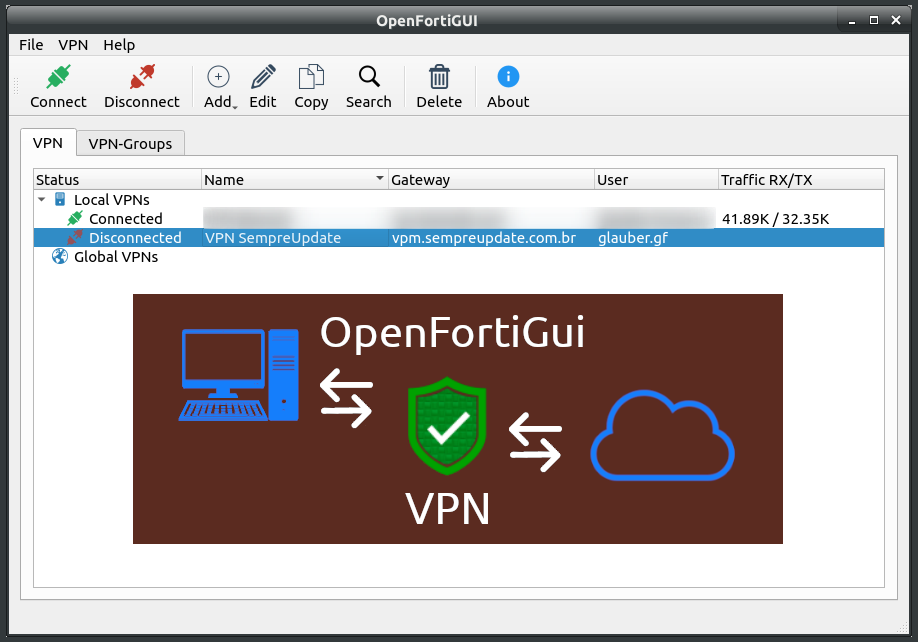
Task: Select the VPN tab
Action: tap(48, 143)
